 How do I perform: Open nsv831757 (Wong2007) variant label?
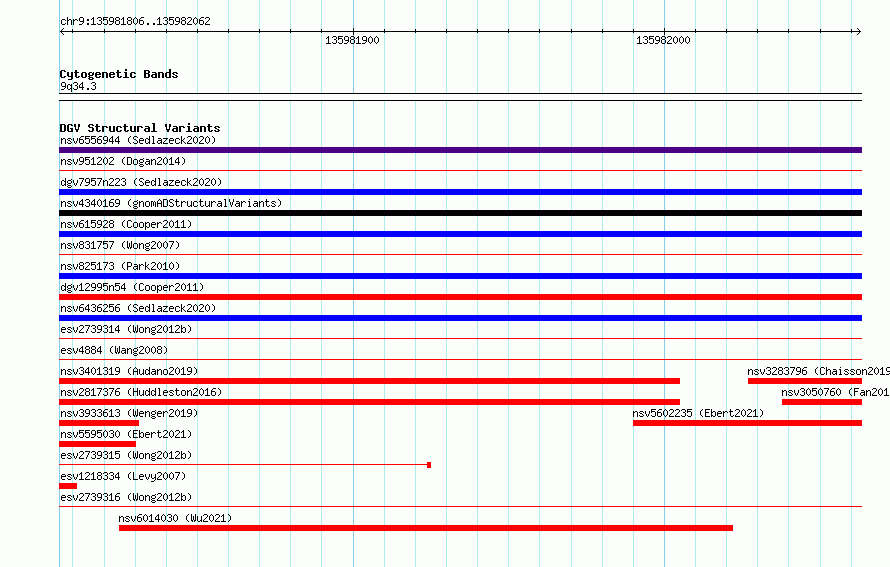point(120,245)
